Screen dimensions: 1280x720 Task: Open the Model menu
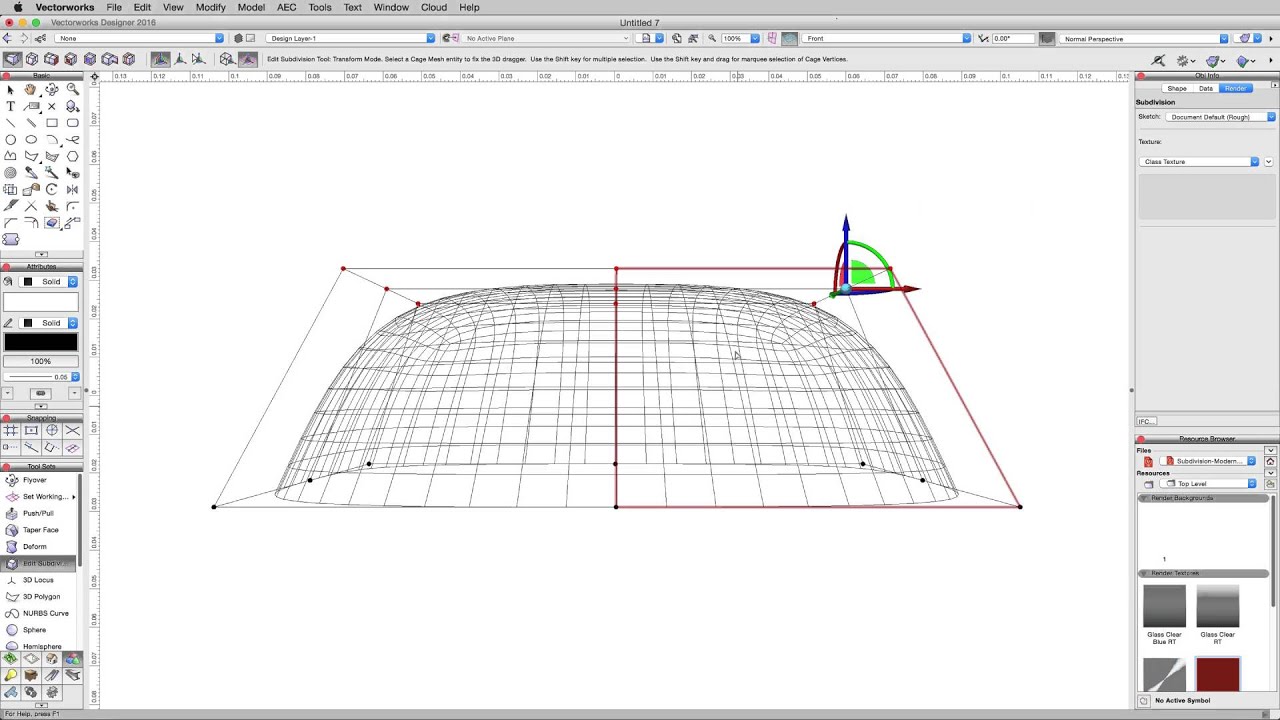251,7
